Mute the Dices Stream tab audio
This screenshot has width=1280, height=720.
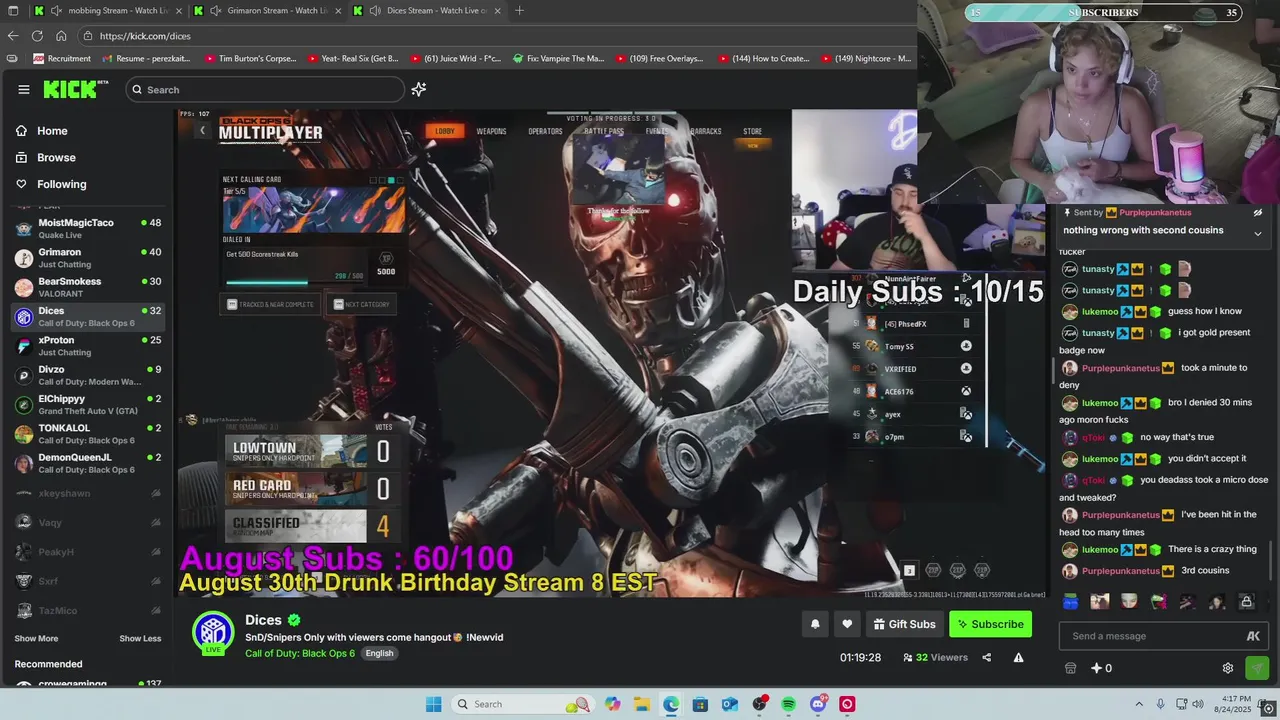point(374,10)
